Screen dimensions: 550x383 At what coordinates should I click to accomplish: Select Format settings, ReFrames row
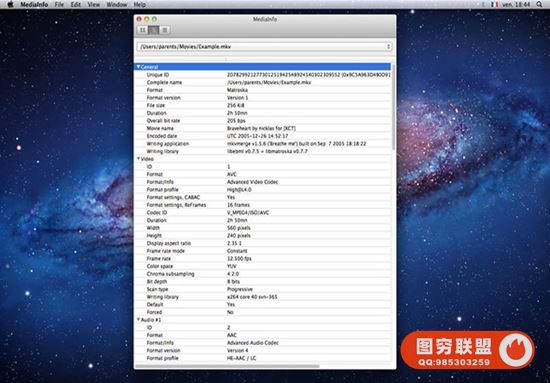tap(262, 205)
